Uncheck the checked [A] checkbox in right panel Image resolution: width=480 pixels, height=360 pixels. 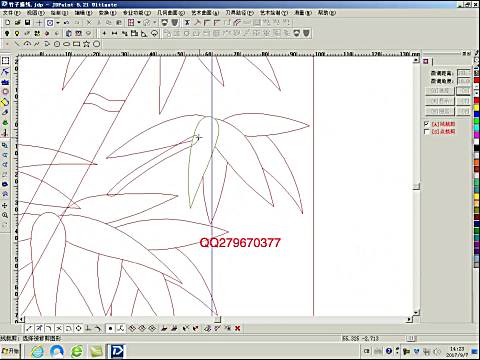point(427,124)
